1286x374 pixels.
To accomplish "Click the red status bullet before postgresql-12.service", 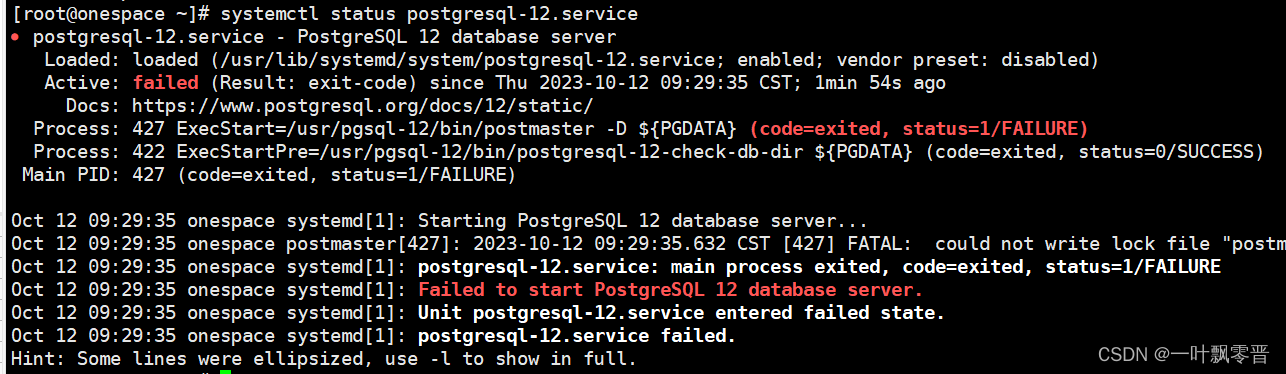I will 16,38.
